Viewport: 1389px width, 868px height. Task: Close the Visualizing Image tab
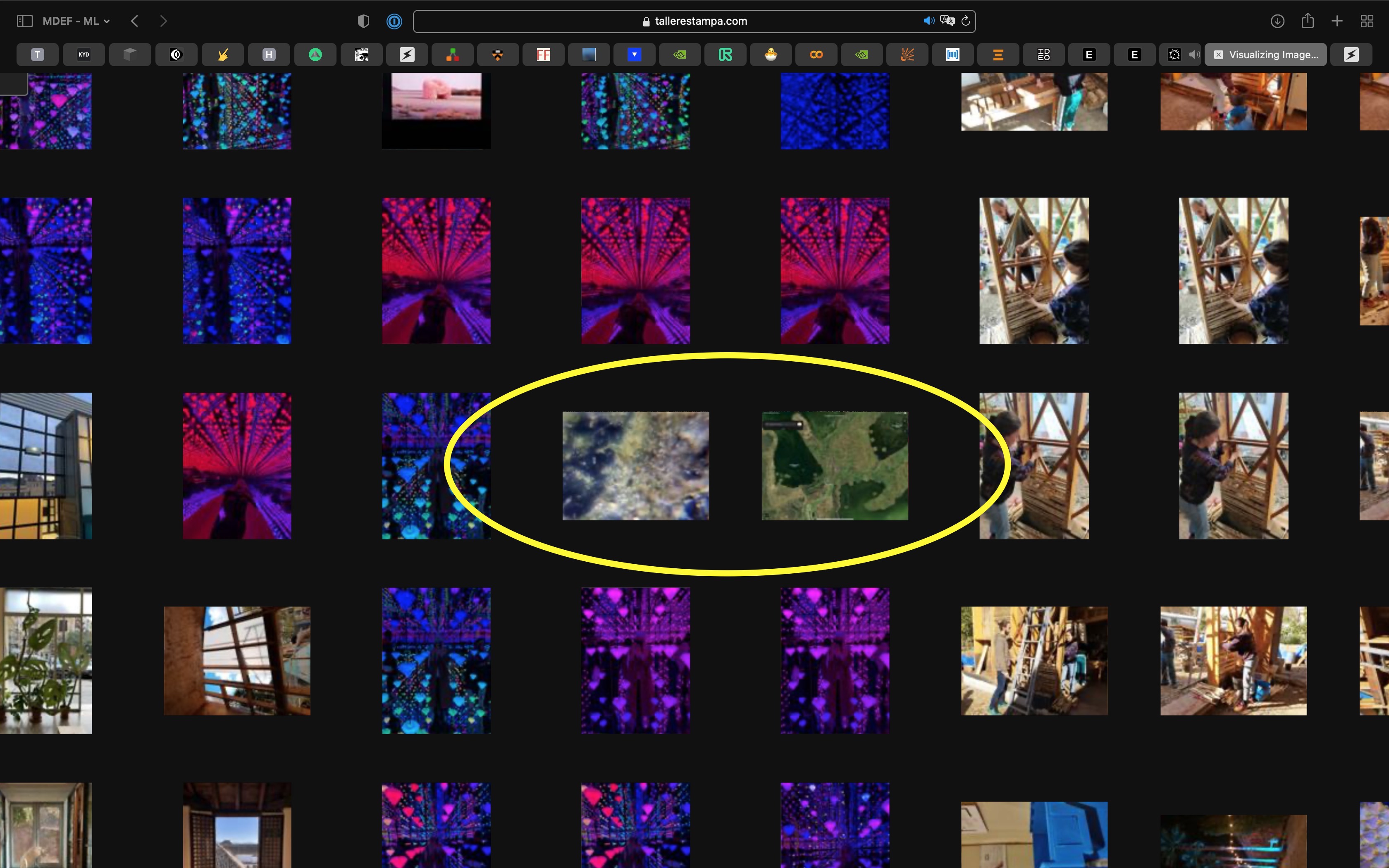pos(1218,55)
